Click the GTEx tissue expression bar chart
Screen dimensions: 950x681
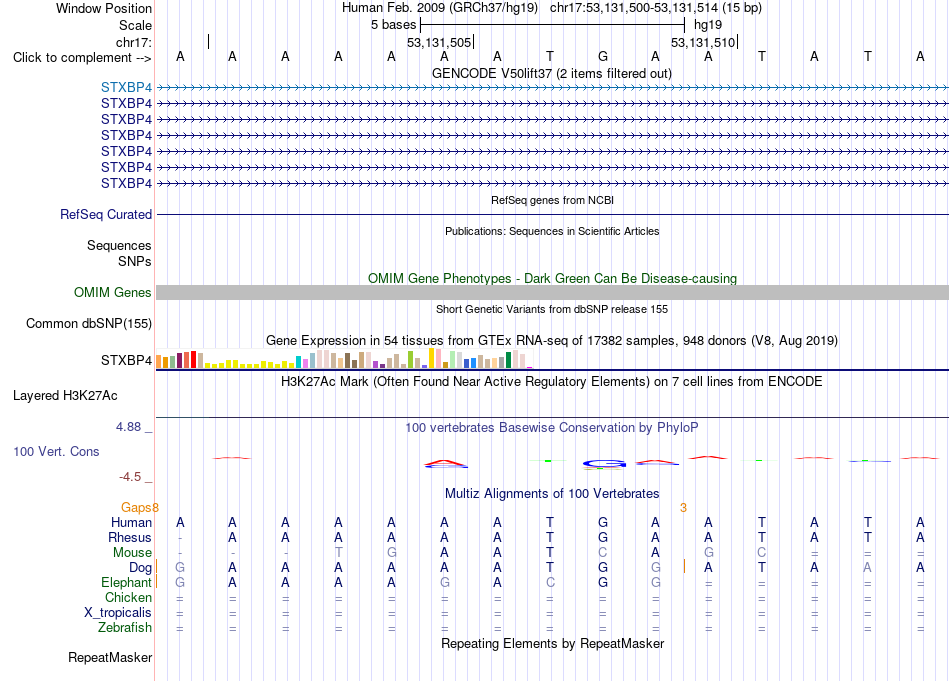[344, 359]
